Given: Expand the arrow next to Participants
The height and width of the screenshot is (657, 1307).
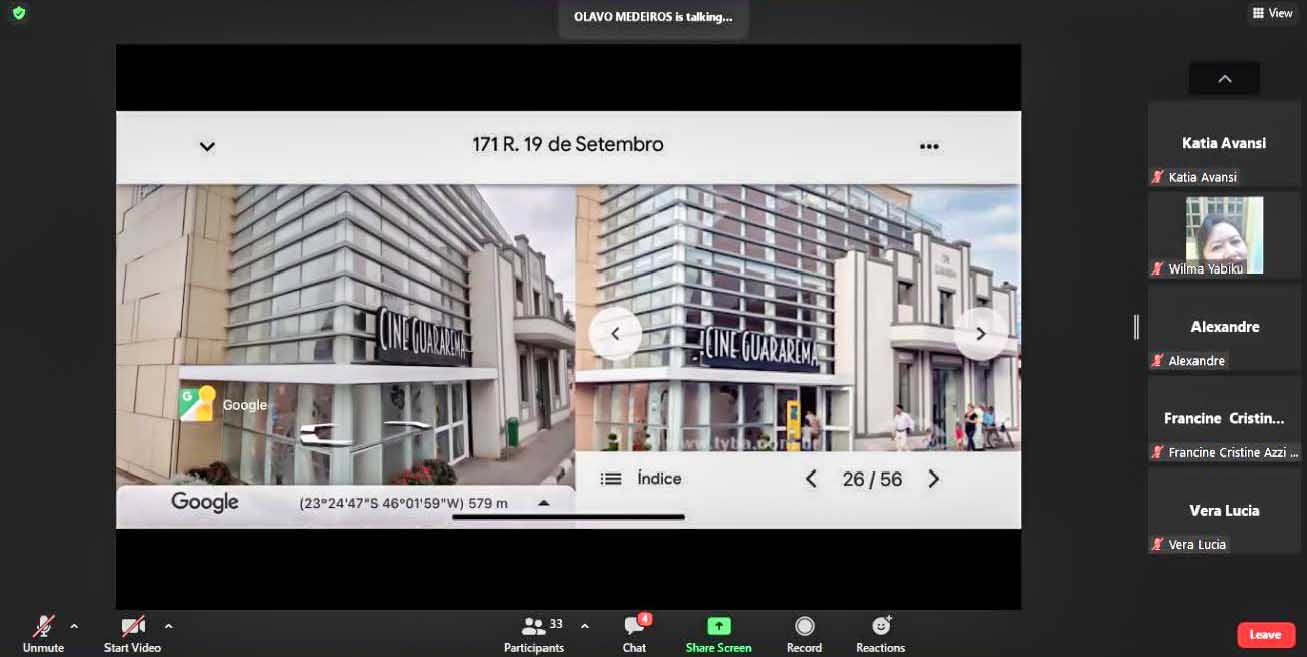Looking at the screenshot, I should pyautogui.click(x=584, y=626).
